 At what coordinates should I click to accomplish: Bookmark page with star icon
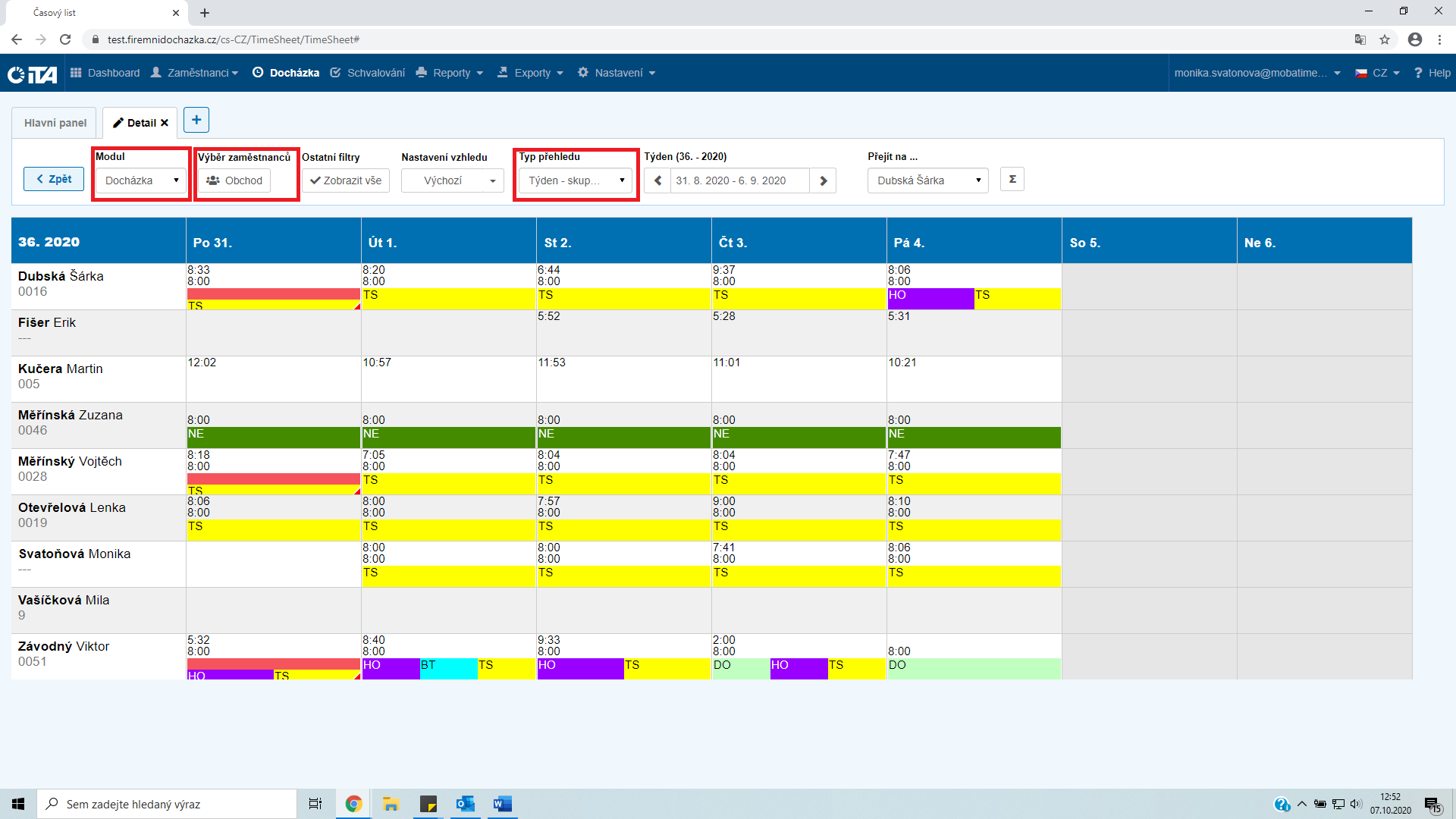point(1385,39)
